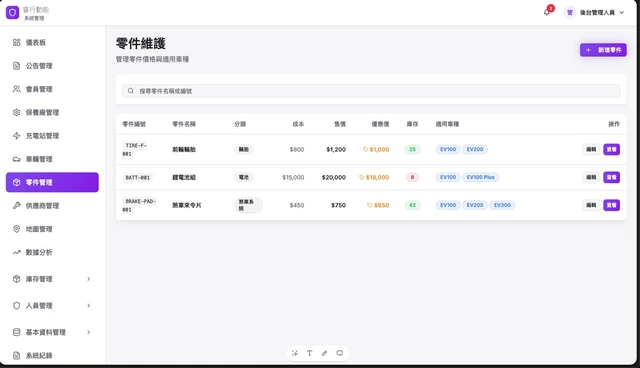This screenshot has height=368, width=640.
Task: Click the tag icon beside $650 price
Action: pyautogui.click(x=369, y=205)
